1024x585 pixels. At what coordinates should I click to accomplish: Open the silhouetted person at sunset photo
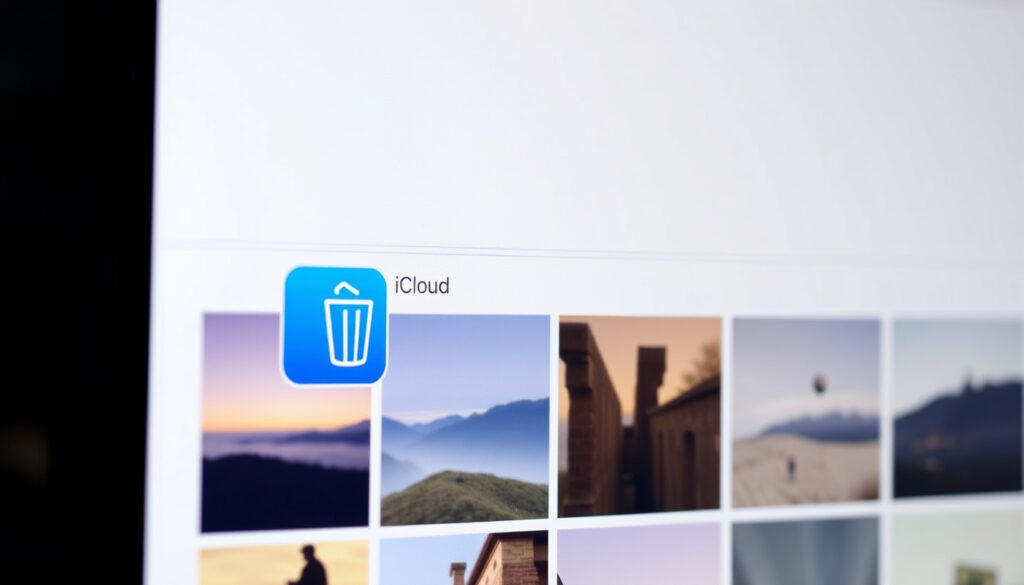tap(284, 563)
